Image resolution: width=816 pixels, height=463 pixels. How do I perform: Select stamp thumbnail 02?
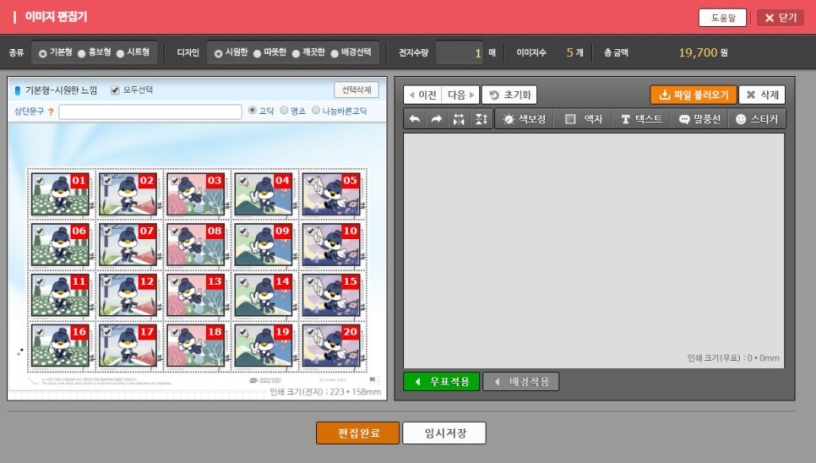tap(128, 194)
